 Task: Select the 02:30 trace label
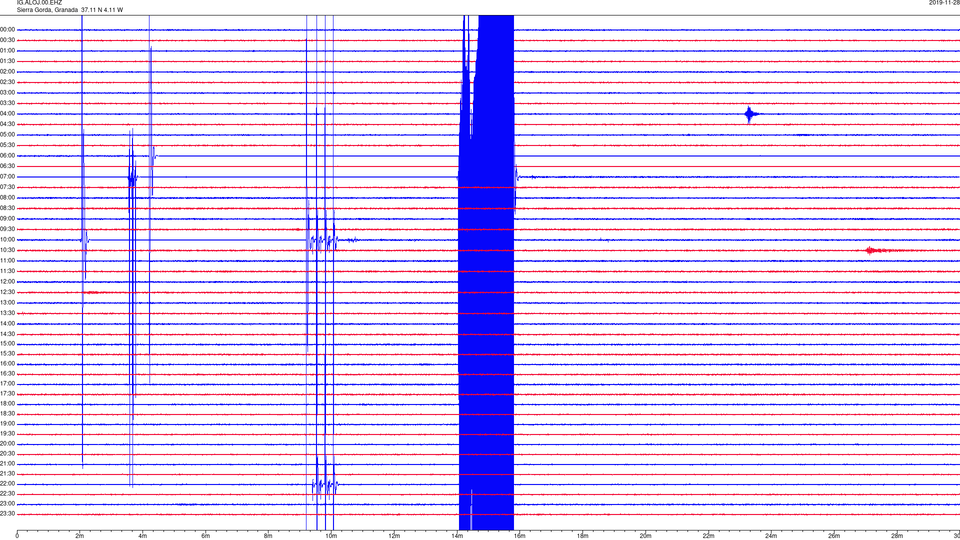pos(7,82)
